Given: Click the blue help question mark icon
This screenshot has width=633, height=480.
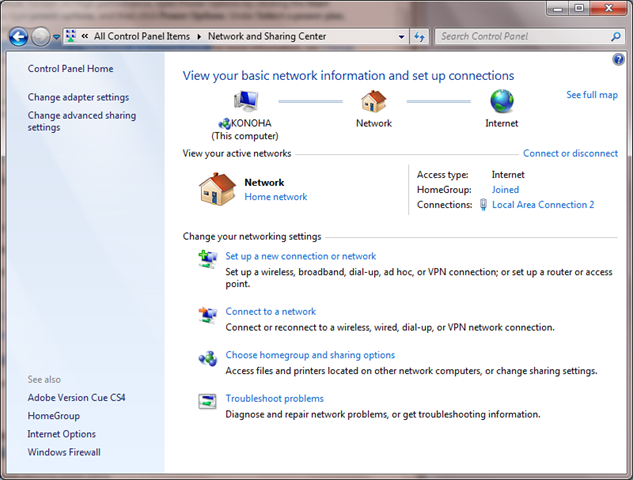Looking at the screenshot, I should tap(618, 60).
